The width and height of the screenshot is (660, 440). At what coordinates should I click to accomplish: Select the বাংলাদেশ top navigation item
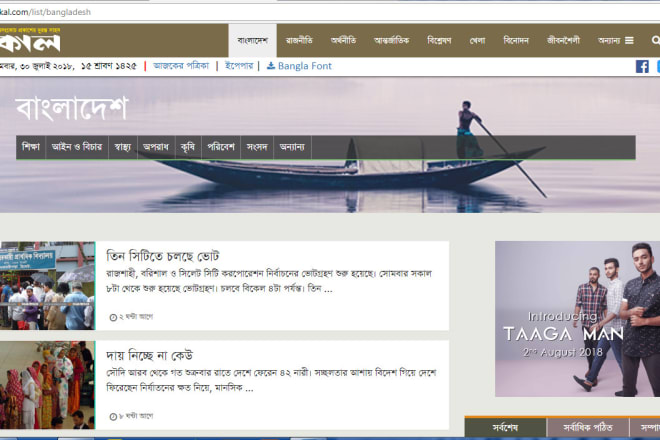pos(253,40)
